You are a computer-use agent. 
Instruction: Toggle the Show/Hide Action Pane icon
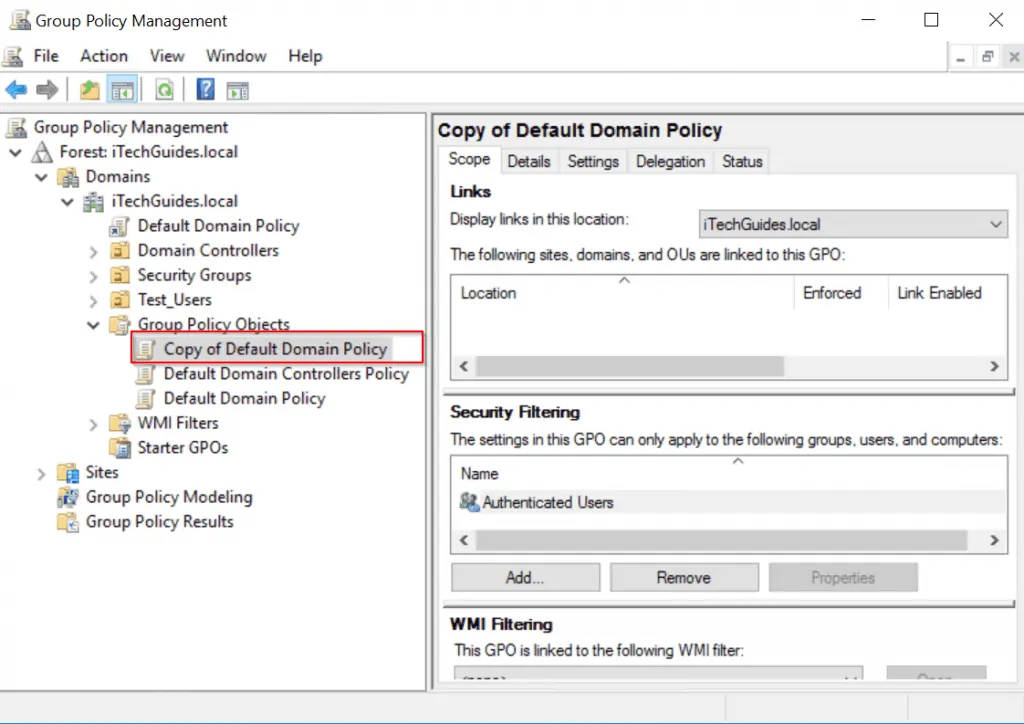coord(237,89)
